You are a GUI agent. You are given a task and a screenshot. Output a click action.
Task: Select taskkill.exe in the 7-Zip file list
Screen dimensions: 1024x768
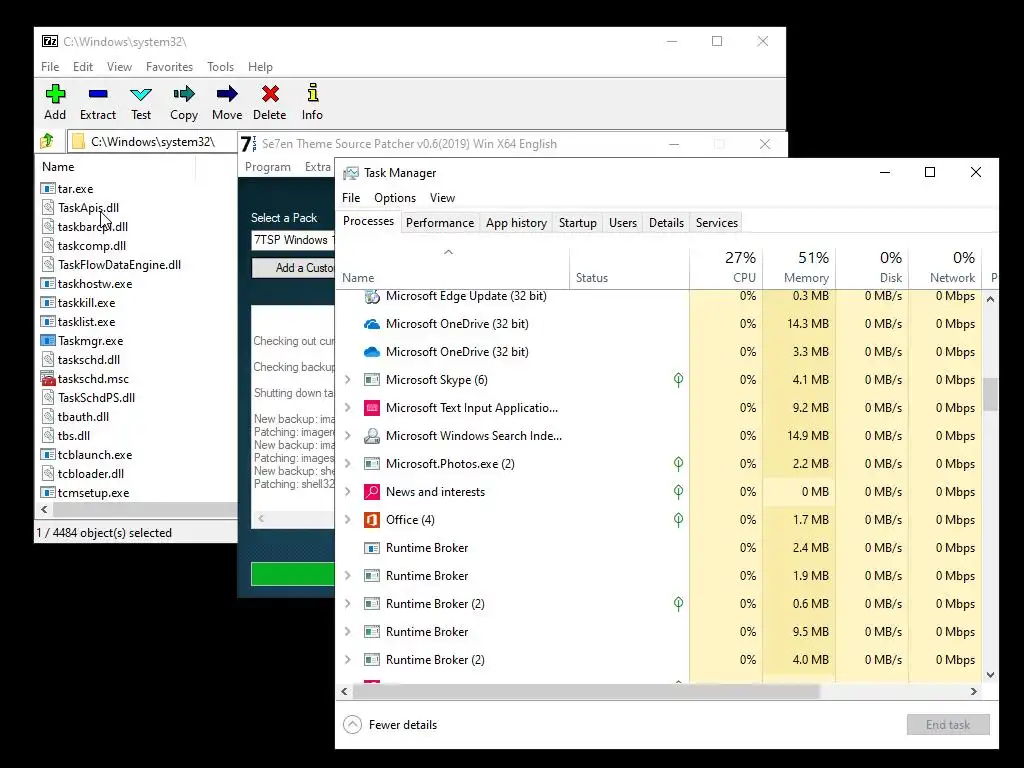[x=86, y=302]
